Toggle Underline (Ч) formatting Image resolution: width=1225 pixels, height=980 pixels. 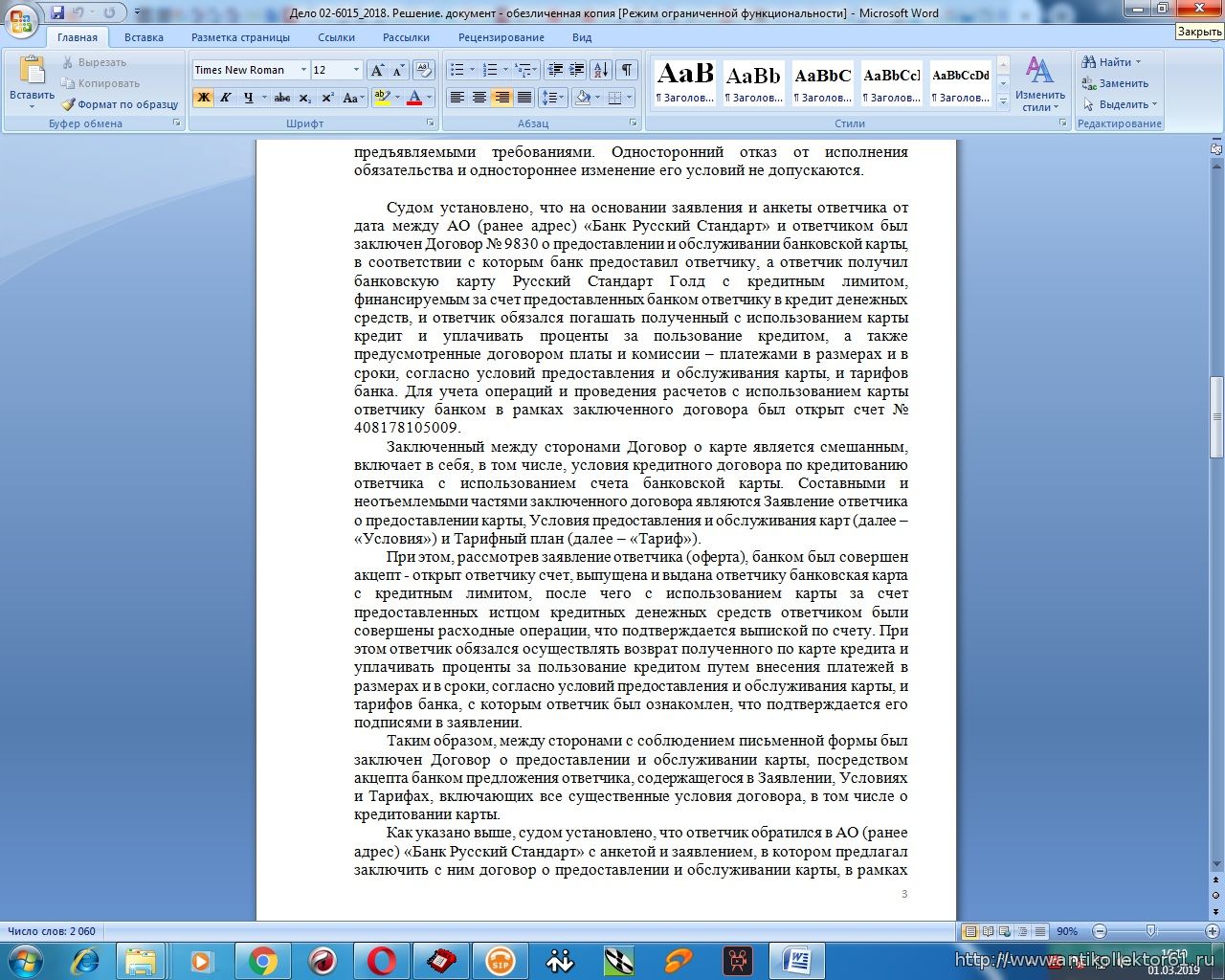click(x=249, y=98)
